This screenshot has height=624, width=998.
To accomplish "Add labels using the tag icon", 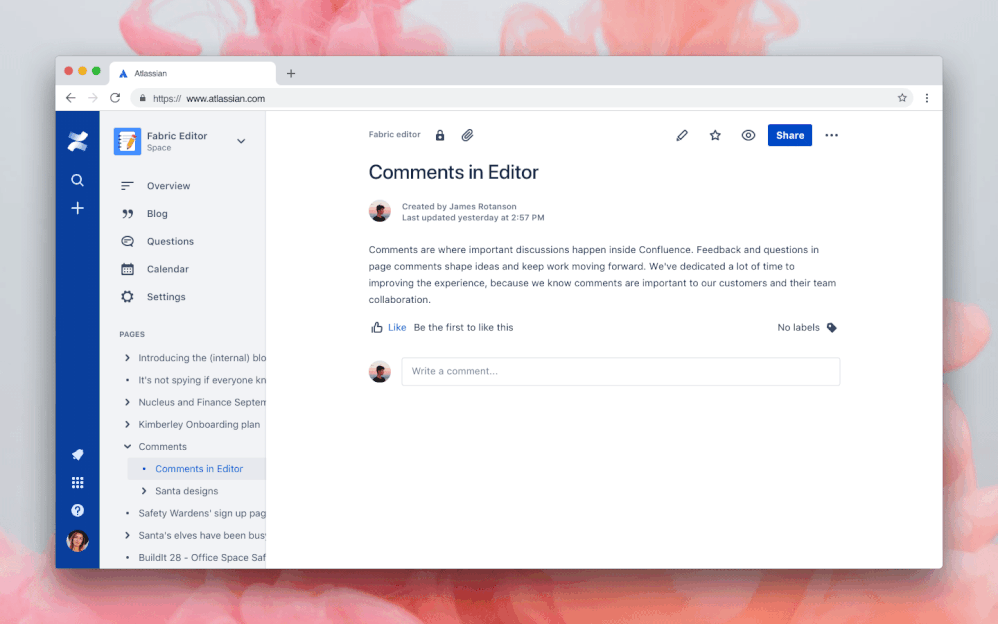I will tap(833, 327).
